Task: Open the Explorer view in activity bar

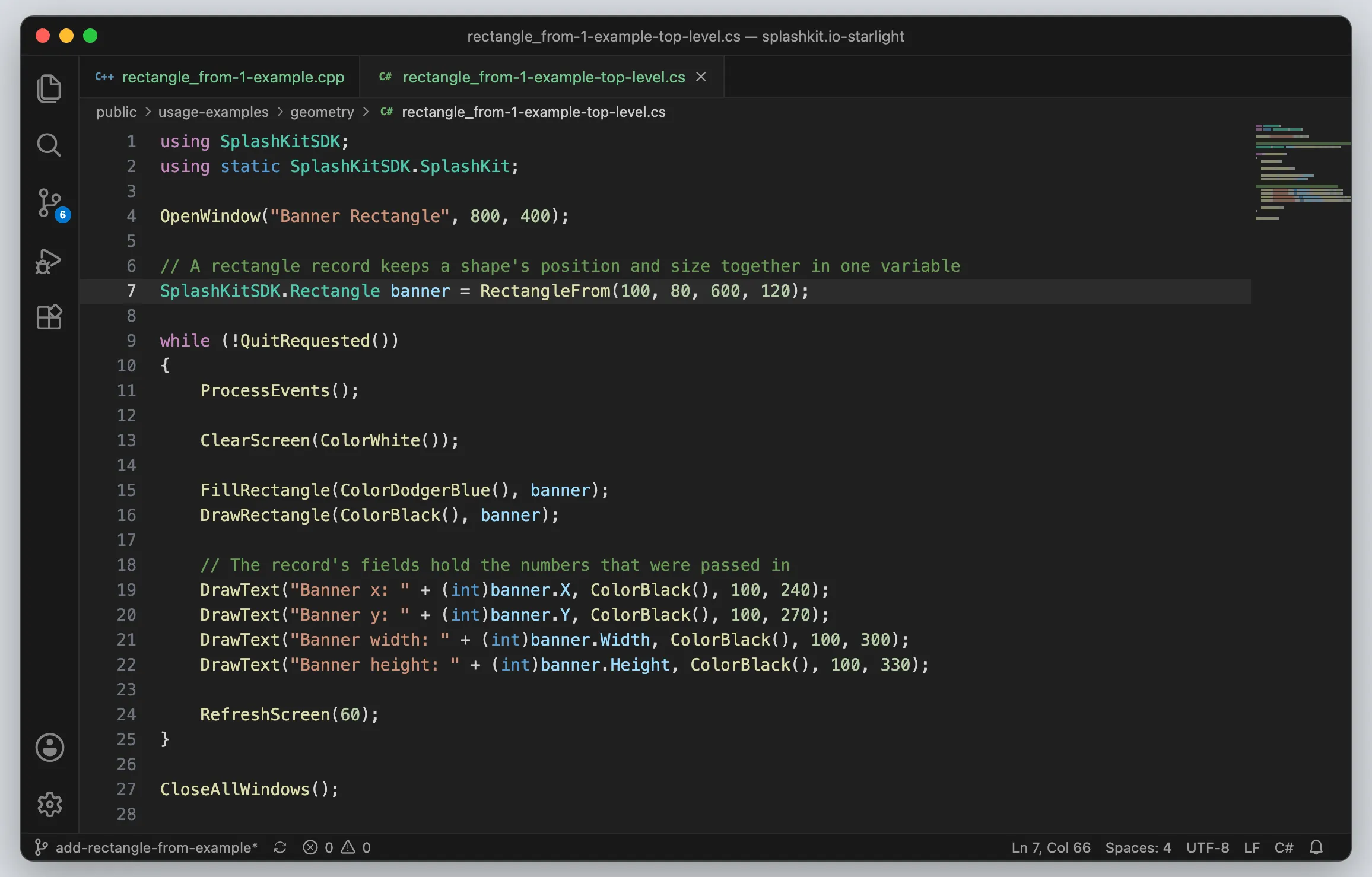Action: pyautogui.click(x=49, y=88)
